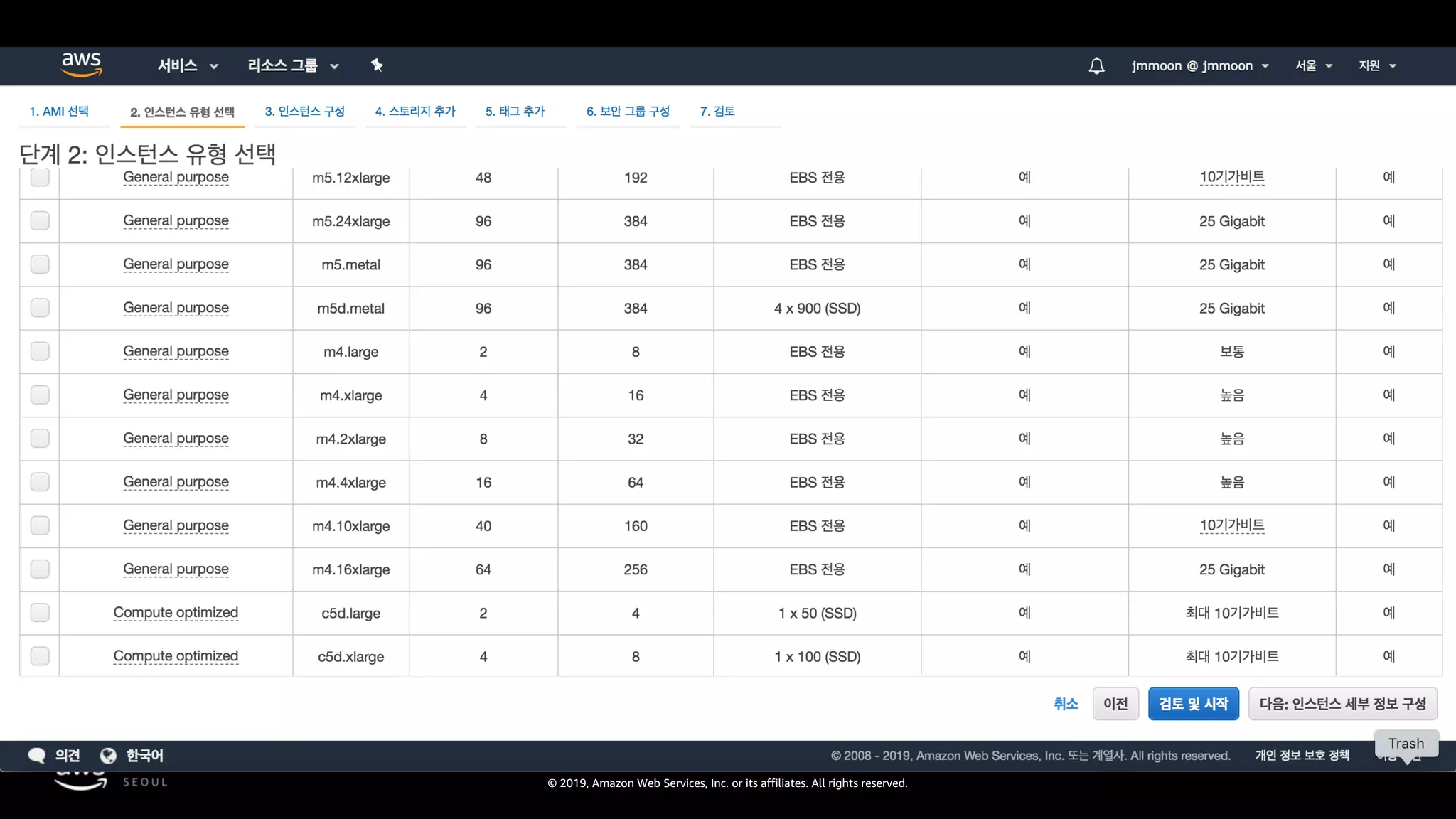This screenshot has width=1456, height=819.
Task: Expand the 서비스 services dropdown
Action: pyautogui.click(x=187, y=65)
